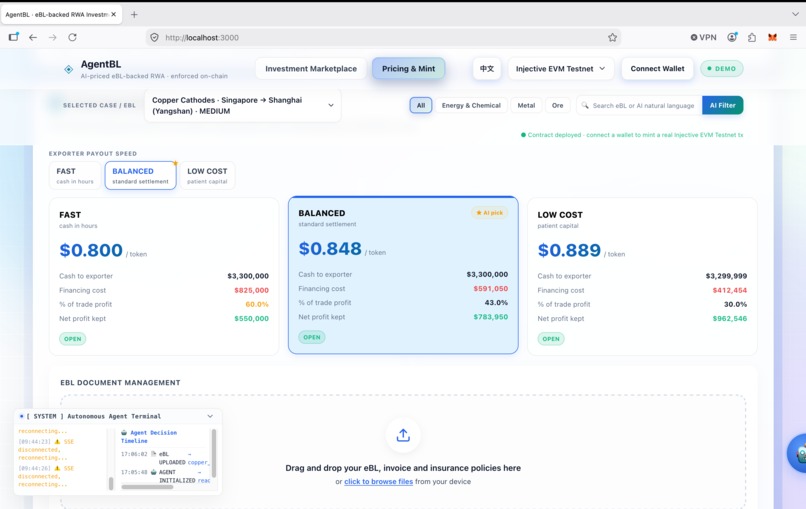
Task: Click the $825,000 financing cost value
Action: click(251, 290)
